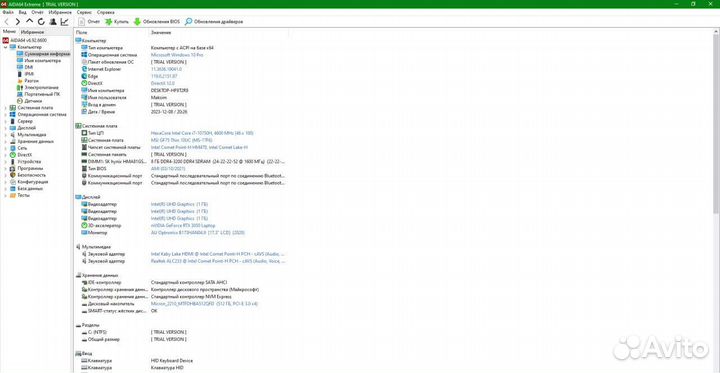Click the Тесты tree node icon

tap(13, 195)
